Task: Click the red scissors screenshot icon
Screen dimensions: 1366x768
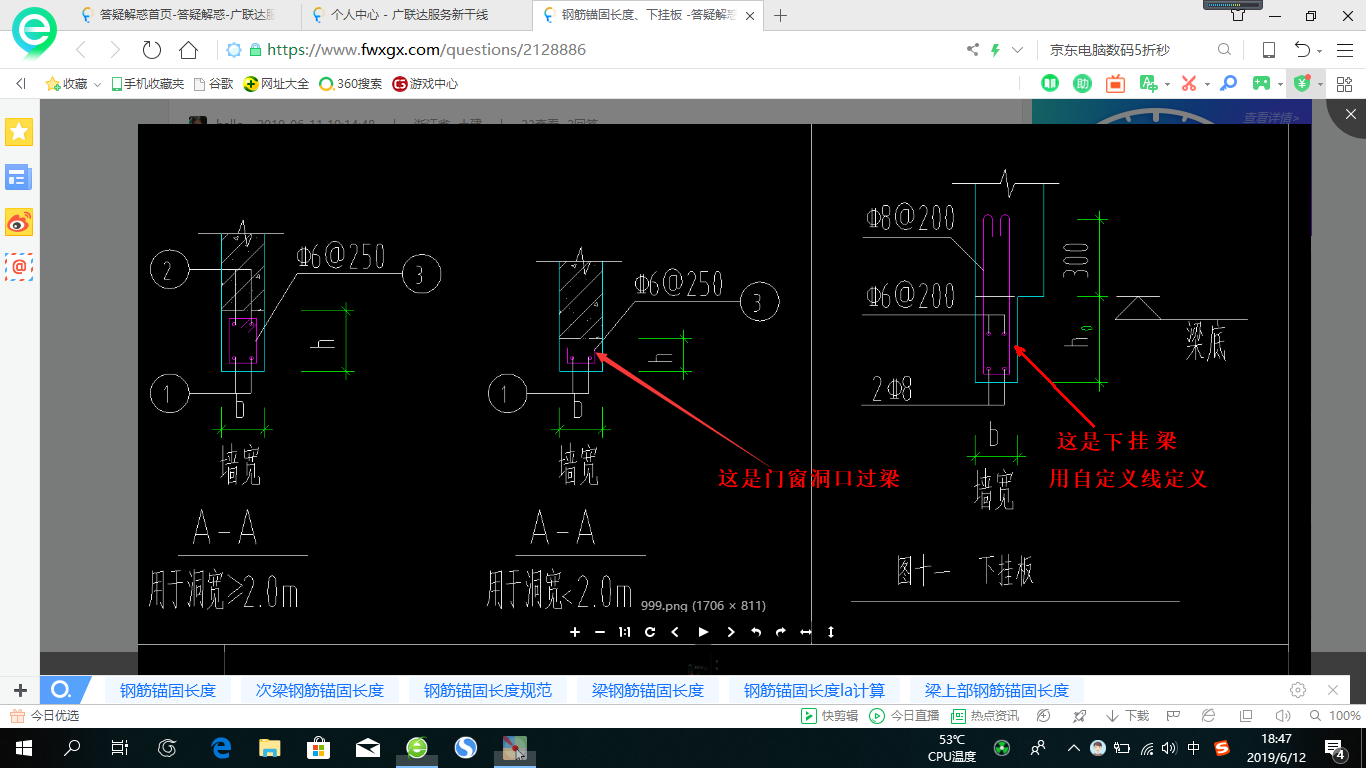Action: 1189,84
